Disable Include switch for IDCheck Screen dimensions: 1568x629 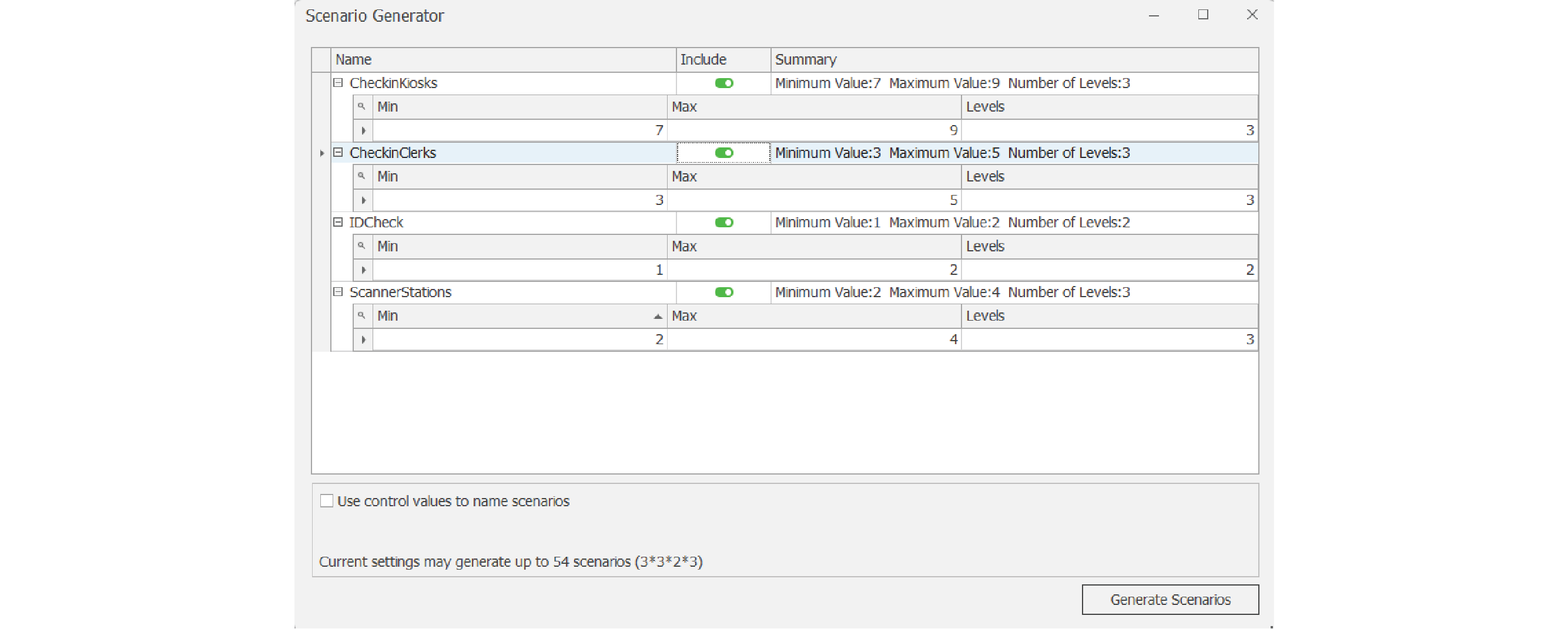(x=723, y=223)
